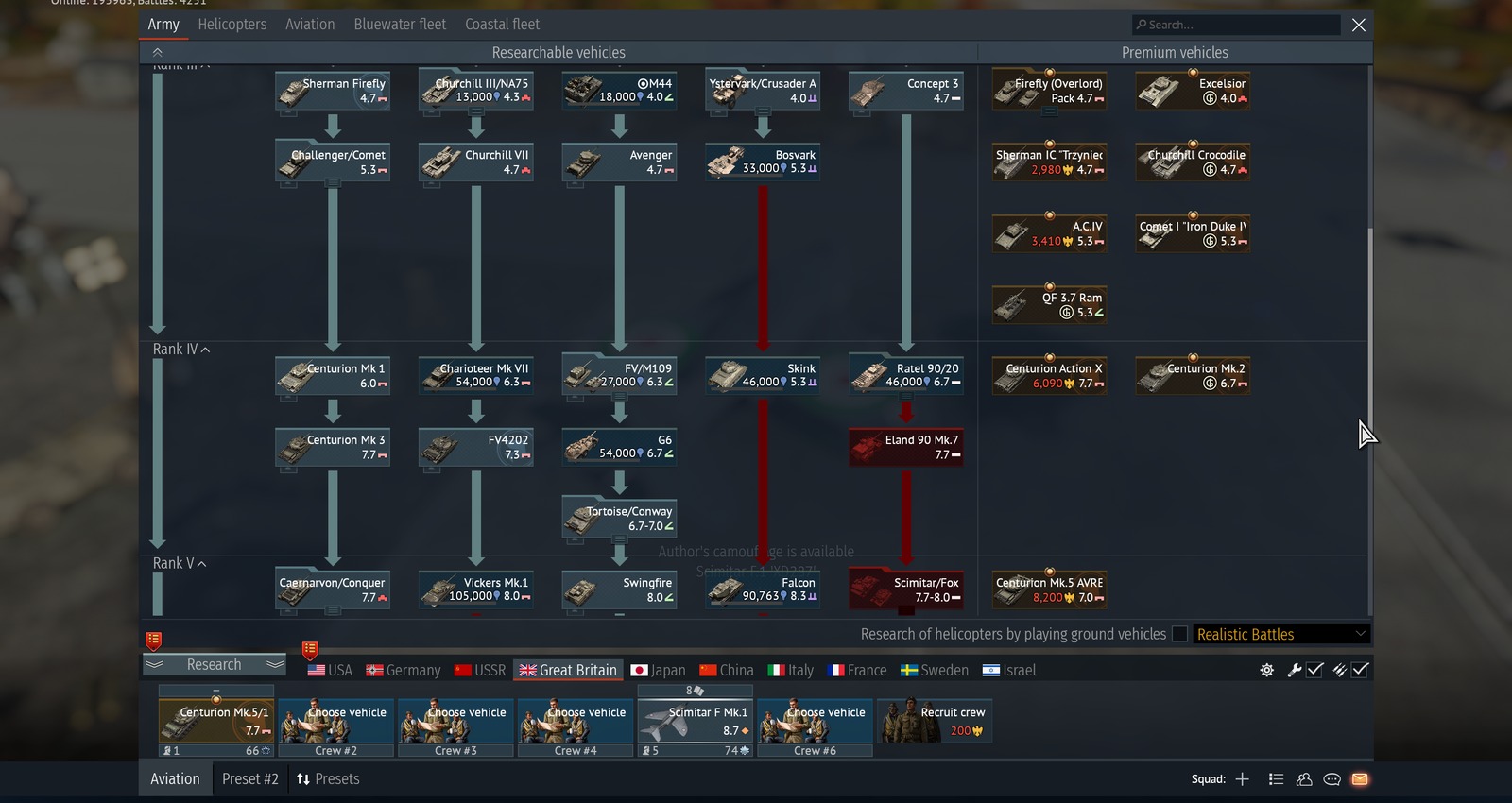Switch to the Helicopters tab
This screenshot has height=803, width=1512.
click(232, 25)
